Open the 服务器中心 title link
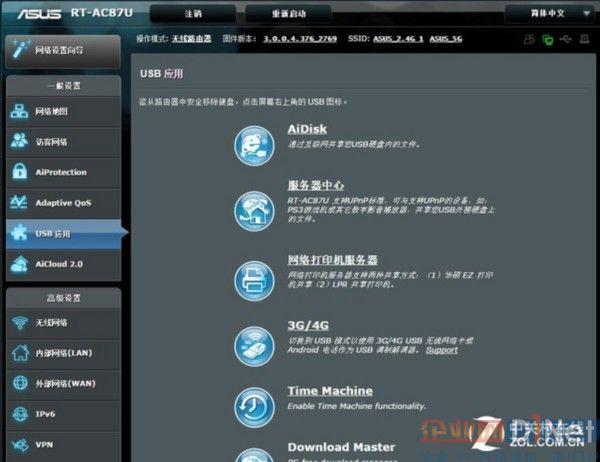This screenshot has width=600, height=462. coord(316,185)
